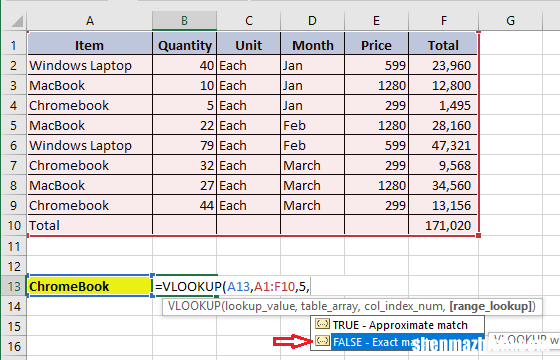This screenshot has width=560, height=360.
Task: Click the Total header cell in F1
Action: pyautogui.click(x=443, y=45)
